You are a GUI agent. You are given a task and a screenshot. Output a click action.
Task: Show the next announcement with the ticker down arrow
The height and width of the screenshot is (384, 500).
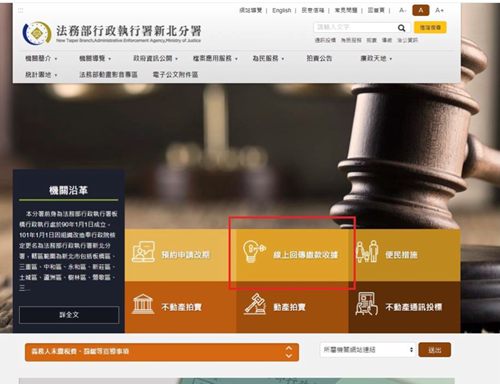[289, 356]
